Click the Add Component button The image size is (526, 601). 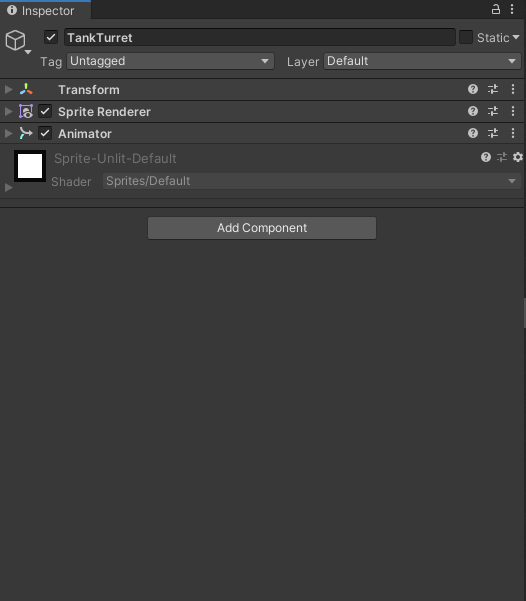(x=262, y=228)
